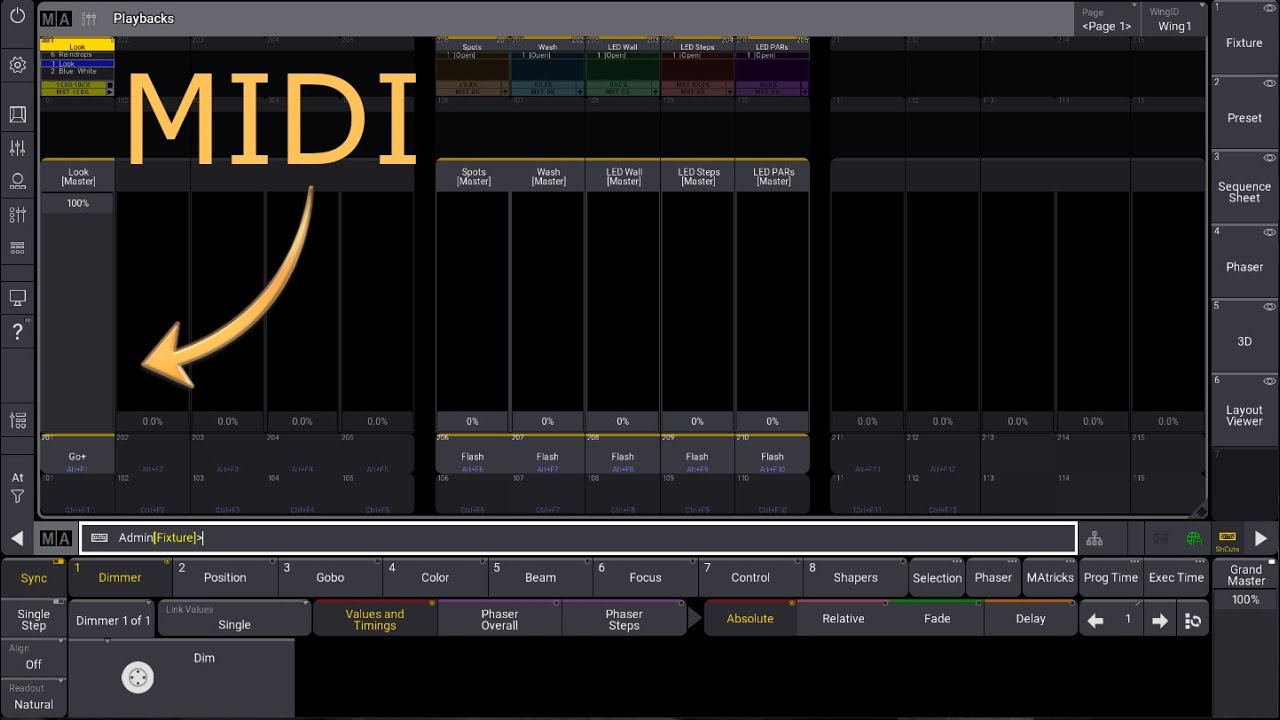Viewport: 1280px width, 720px height.
Task: Select the Beam feature group tab
Action: (x=540, y=578)
